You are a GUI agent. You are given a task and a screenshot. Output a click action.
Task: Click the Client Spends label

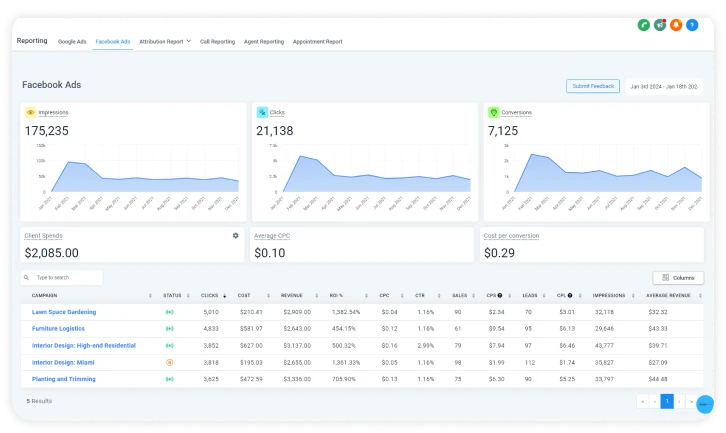tap(44, 236)
